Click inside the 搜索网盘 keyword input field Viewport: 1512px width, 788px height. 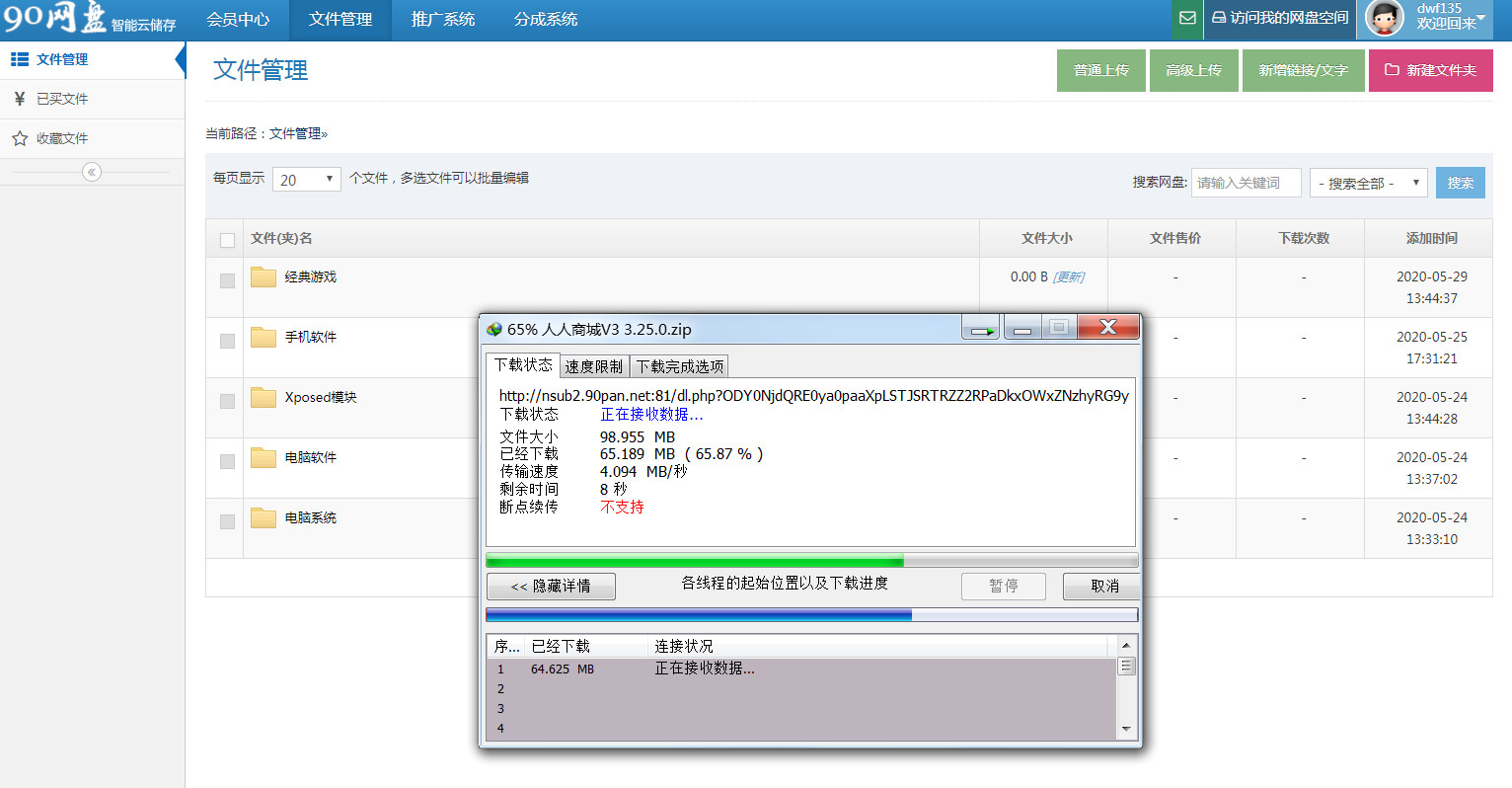pos(1247,183)
